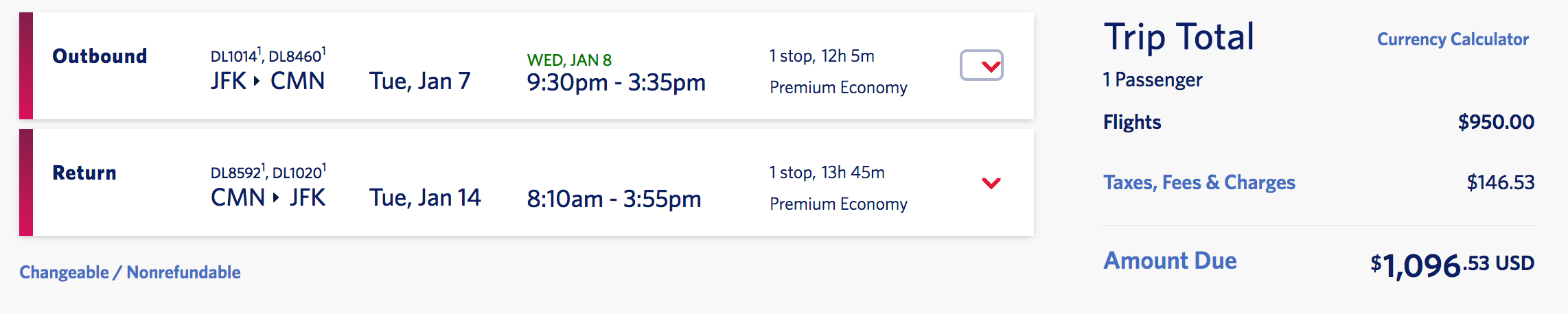The image size is (1568, 314).
Task: Click the Return flight's Premium Economy label
Action: click(838, 204)
